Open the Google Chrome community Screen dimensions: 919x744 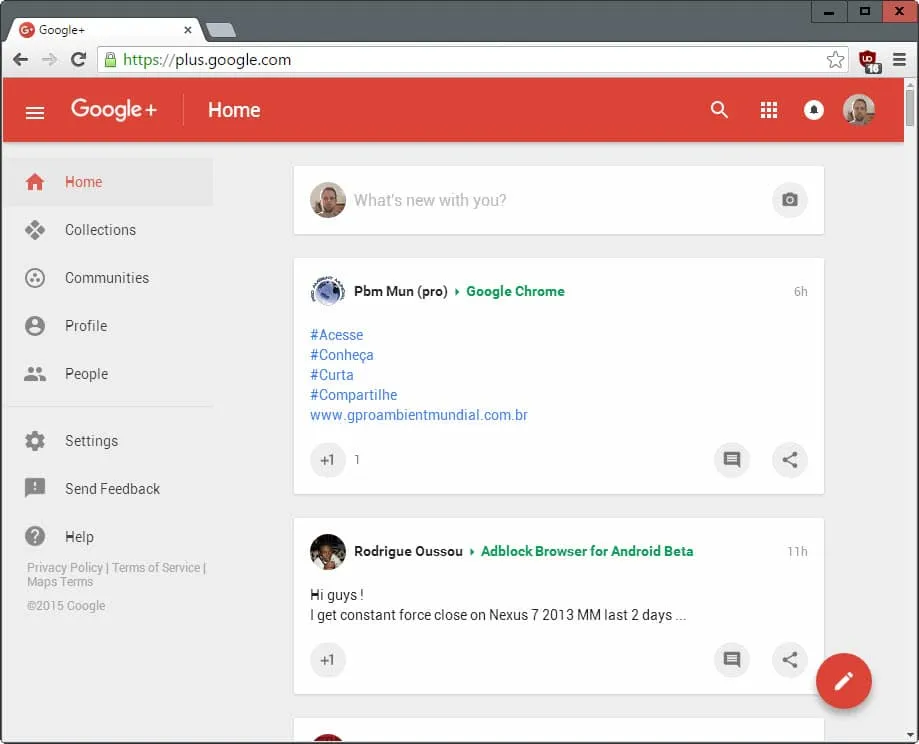coord(515,291)
